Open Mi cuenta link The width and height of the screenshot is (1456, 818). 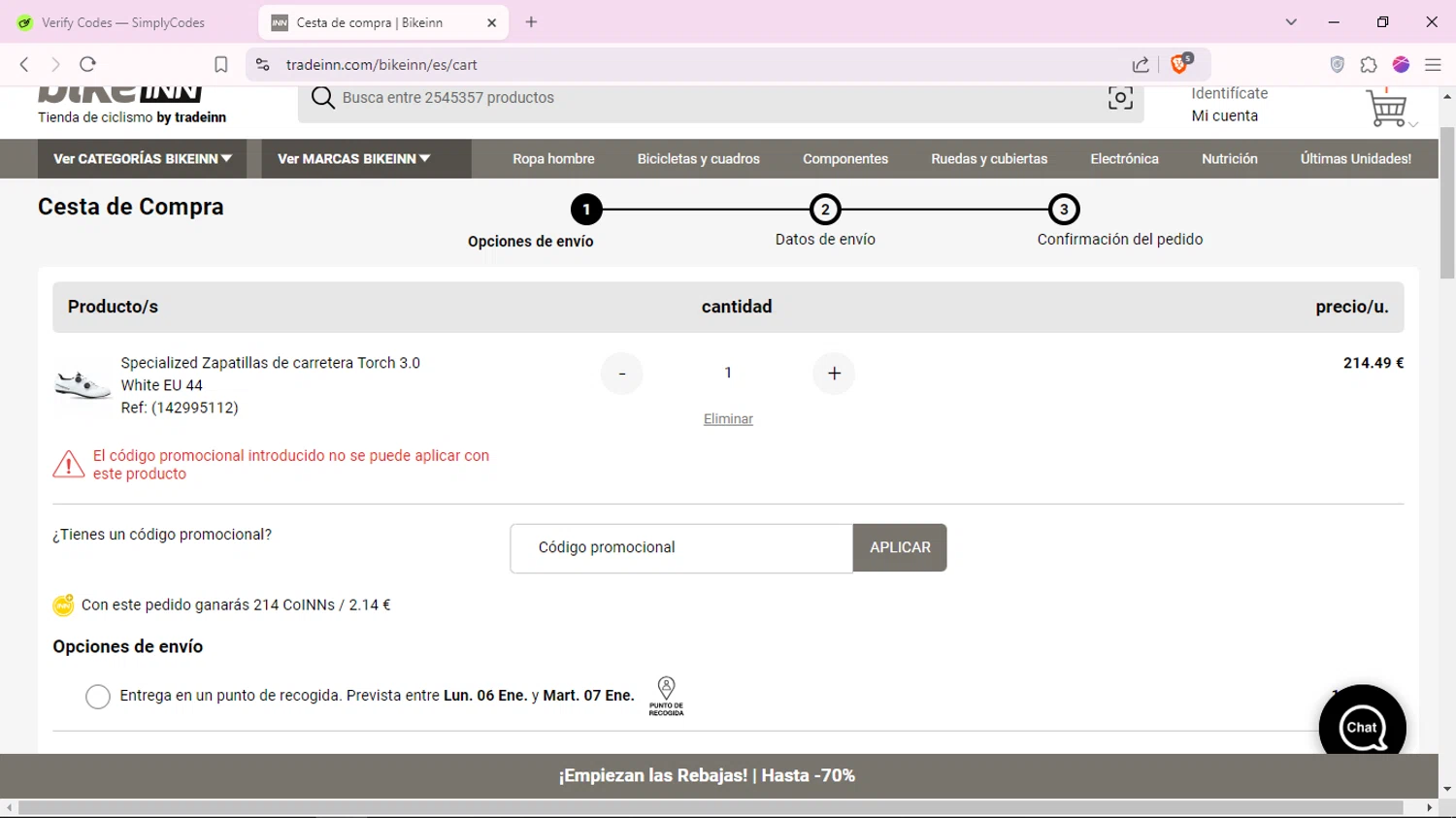1225,115
